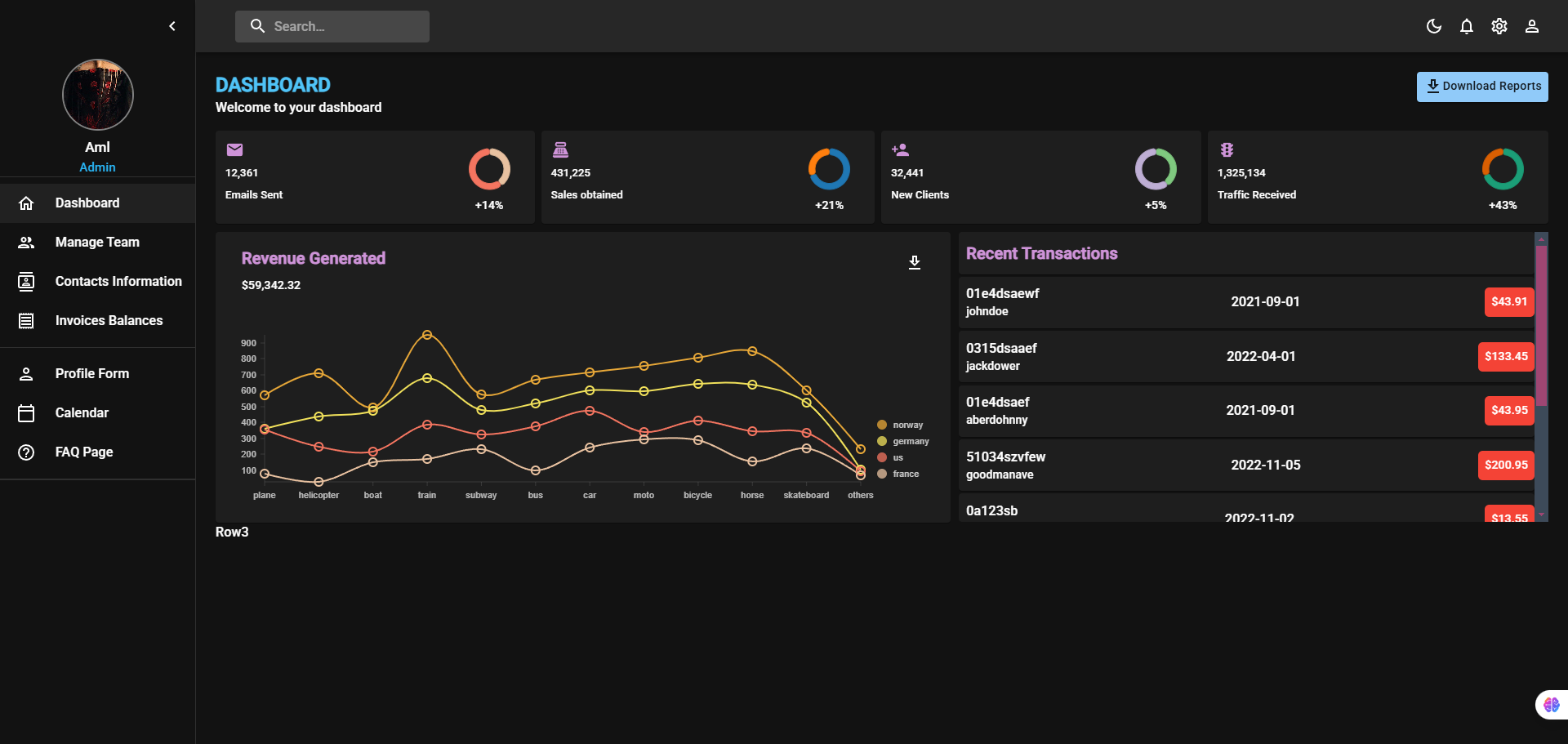Click the magnifying glass search icon
This screenshot has width=1568, height=744.
(257, 26)
